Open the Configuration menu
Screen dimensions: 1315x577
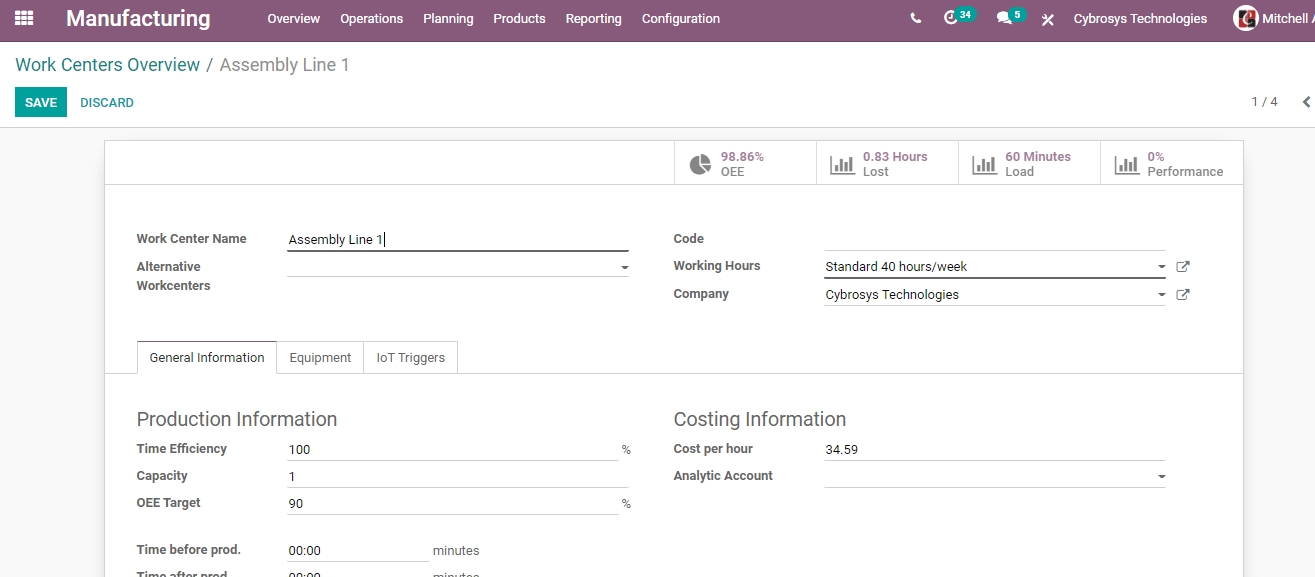pyautogui.click(x=681, y=19)
